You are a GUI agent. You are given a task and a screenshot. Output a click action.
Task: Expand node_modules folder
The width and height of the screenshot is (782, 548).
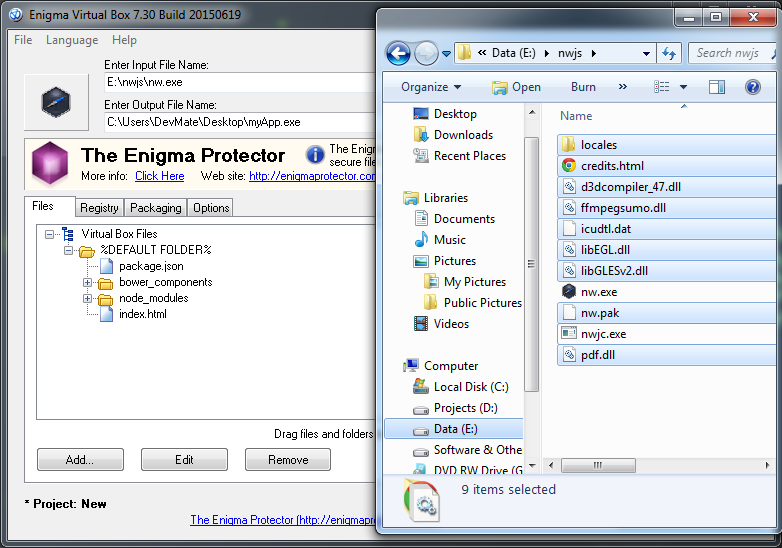click(87, 298)
